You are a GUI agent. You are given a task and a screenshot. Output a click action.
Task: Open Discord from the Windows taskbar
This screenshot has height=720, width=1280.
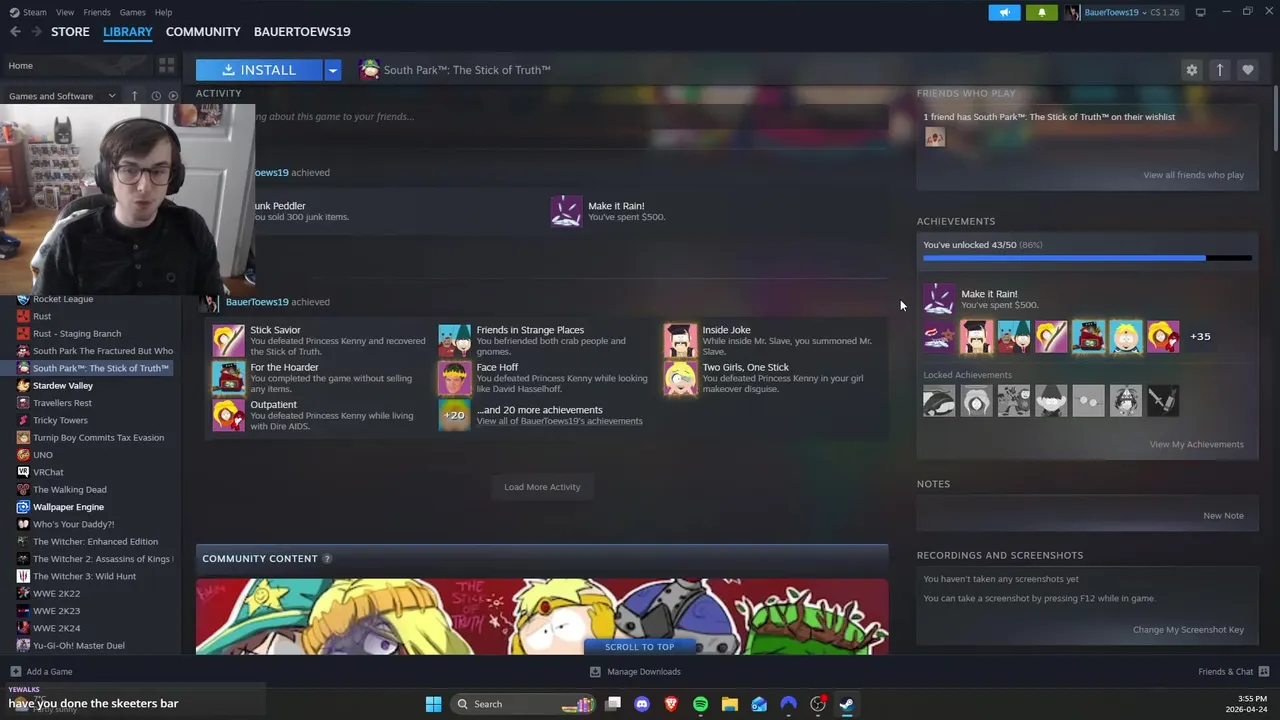(642, 704)
